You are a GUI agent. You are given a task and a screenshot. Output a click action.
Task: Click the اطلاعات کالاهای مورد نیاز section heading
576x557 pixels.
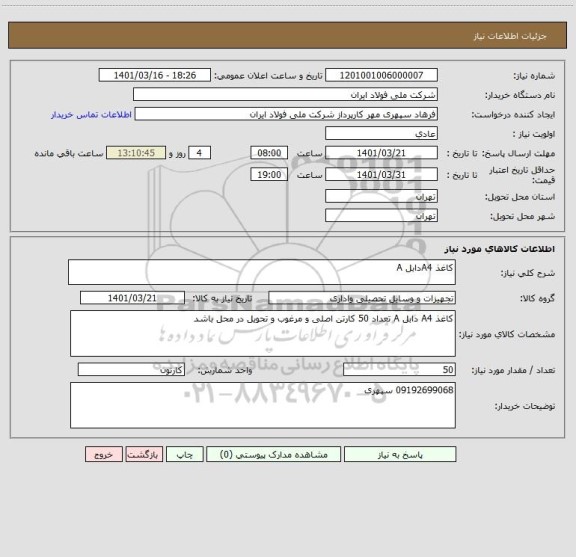coord(500,249)
